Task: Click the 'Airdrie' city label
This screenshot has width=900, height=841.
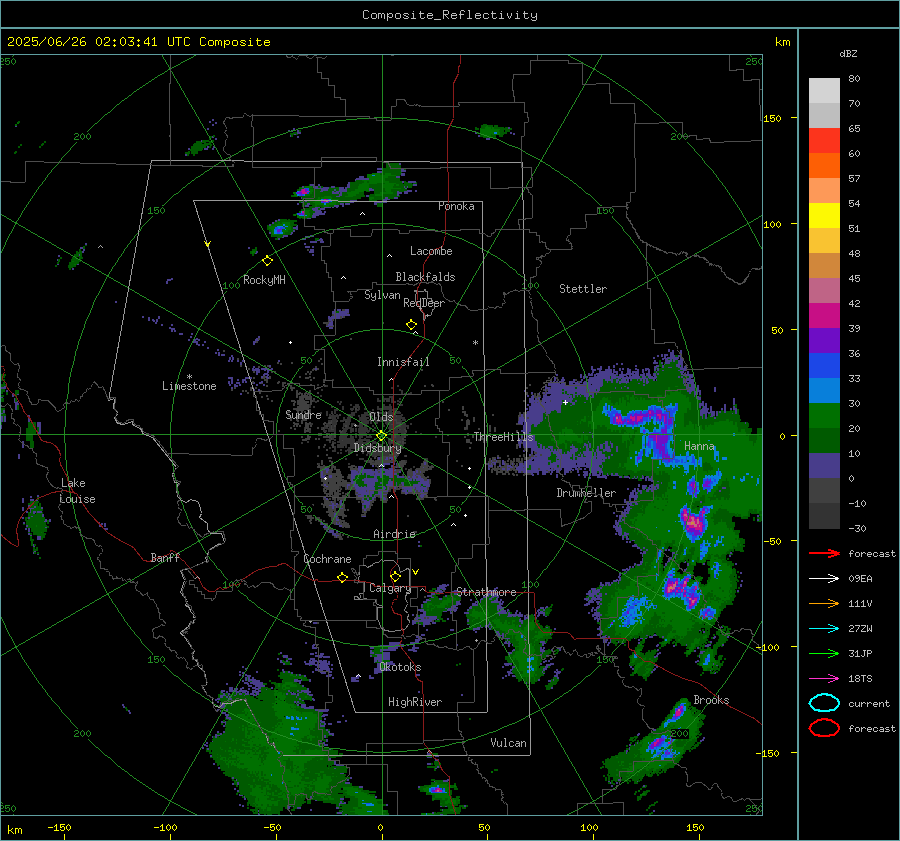Action: (394, 534)
